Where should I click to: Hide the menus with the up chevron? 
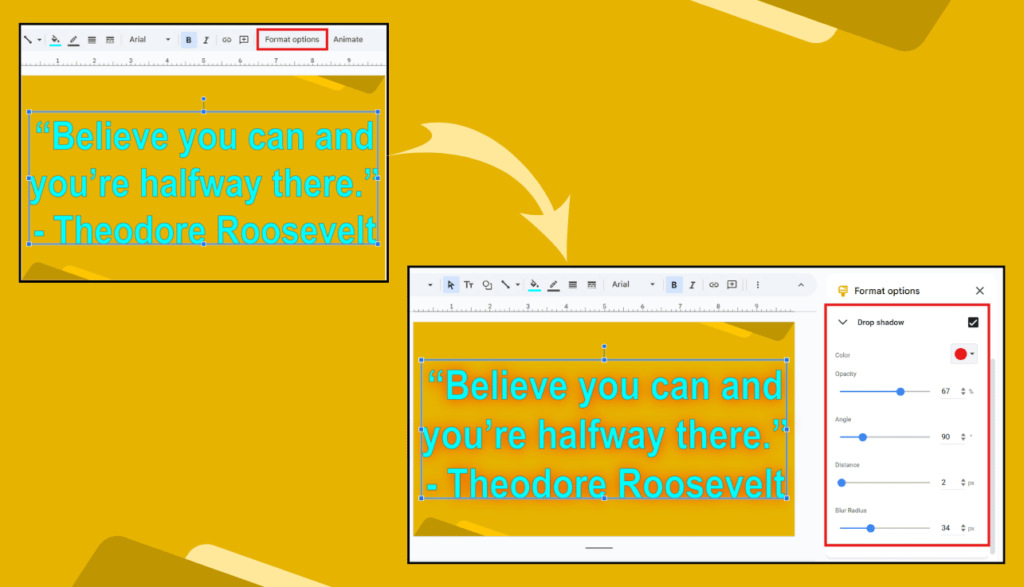coord(800,285)
